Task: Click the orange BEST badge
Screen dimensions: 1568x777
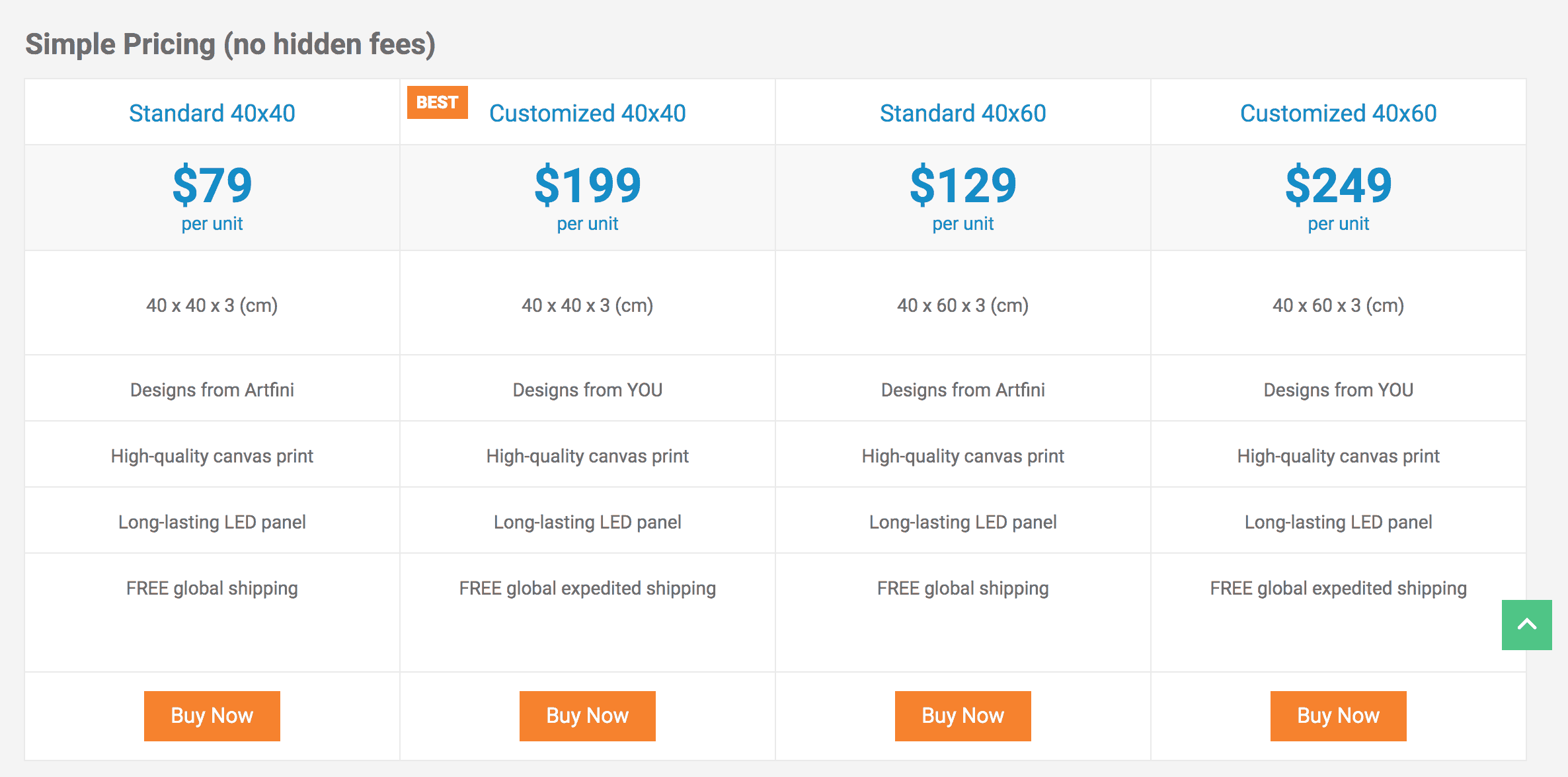Action: [x=437, y=102]
